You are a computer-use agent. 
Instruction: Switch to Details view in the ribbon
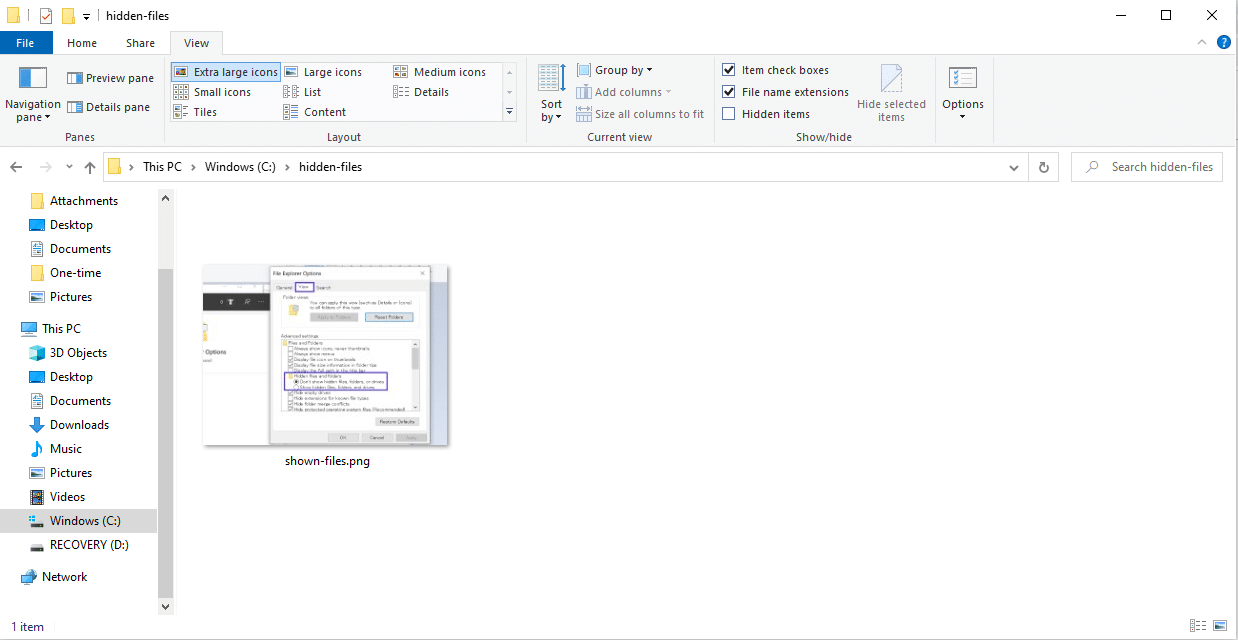point(431,91)
